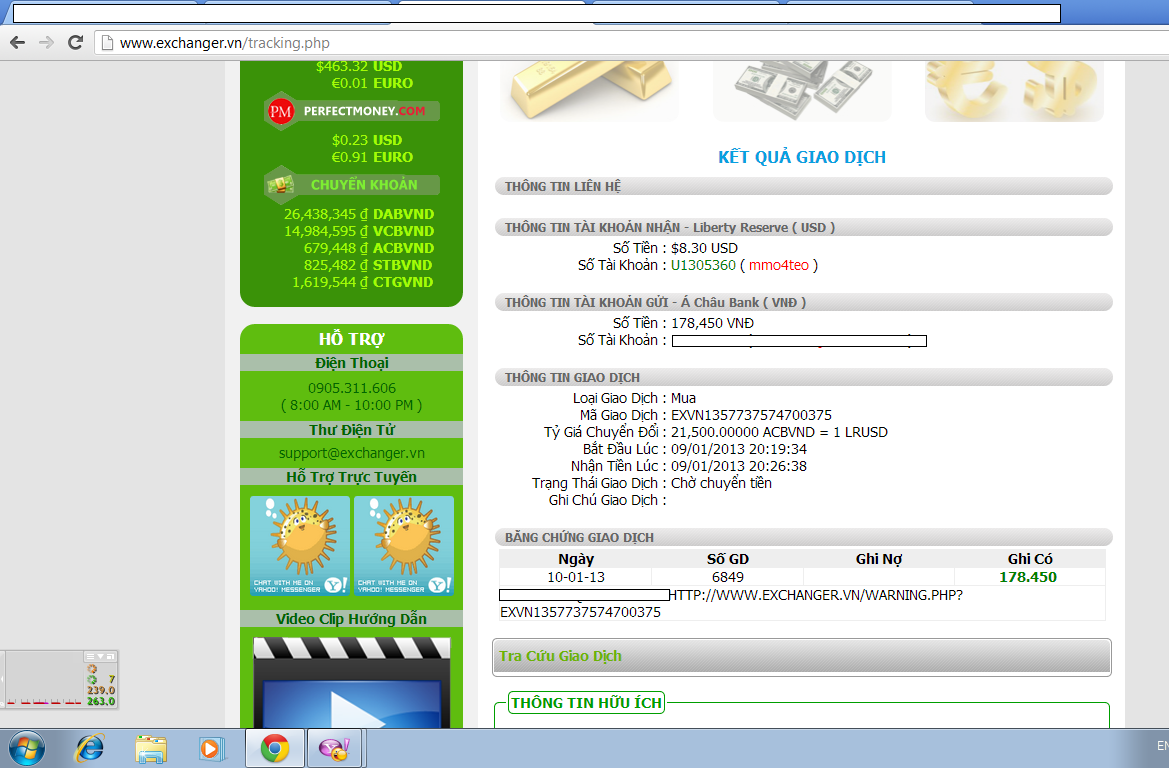1169x770 pixels.
Task: Click the gold bars banner image
Action: click(588, 91)
